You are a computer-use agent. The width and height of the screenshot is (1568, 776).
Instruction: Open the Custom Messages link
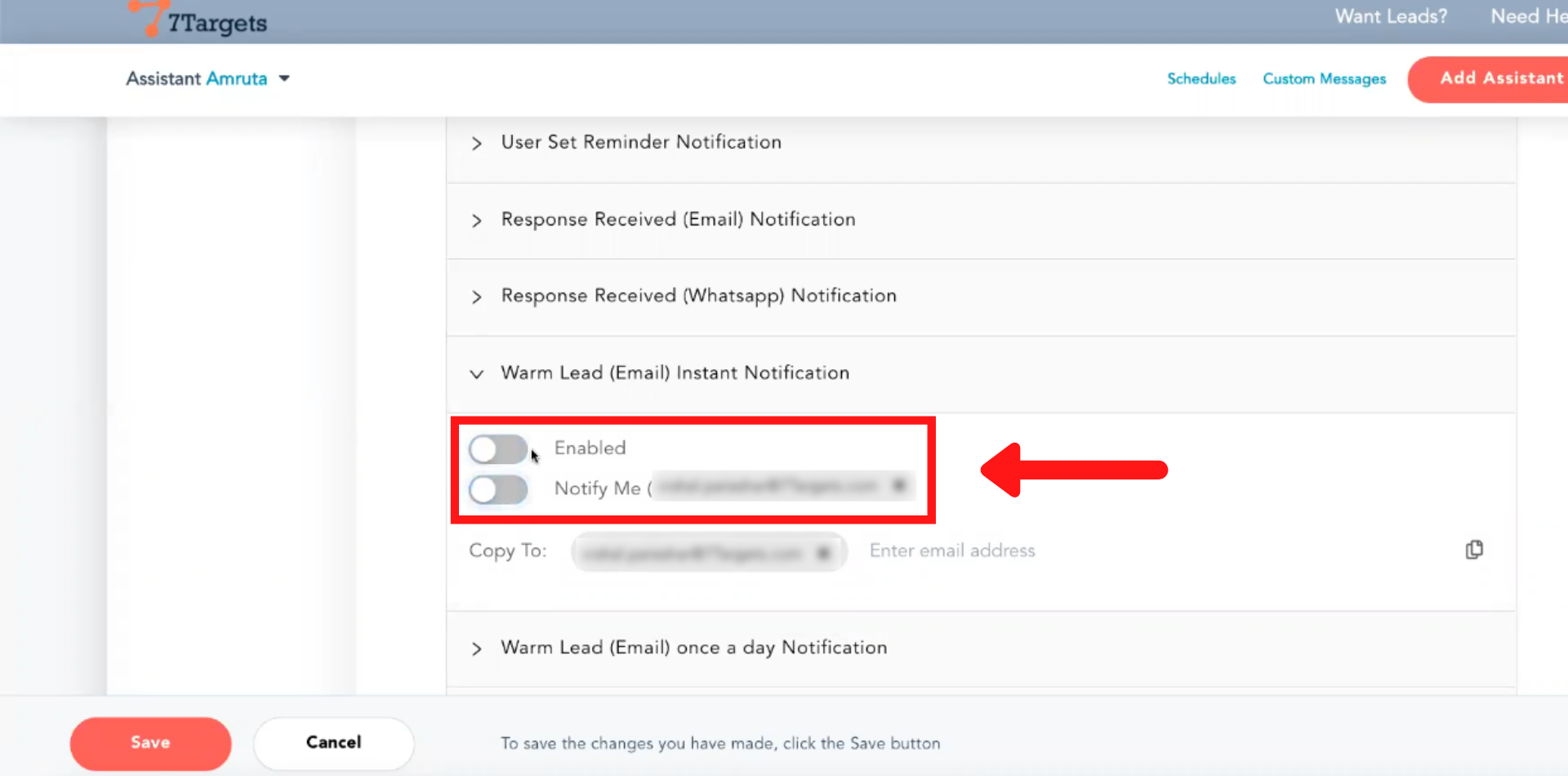pos(1324,78)
